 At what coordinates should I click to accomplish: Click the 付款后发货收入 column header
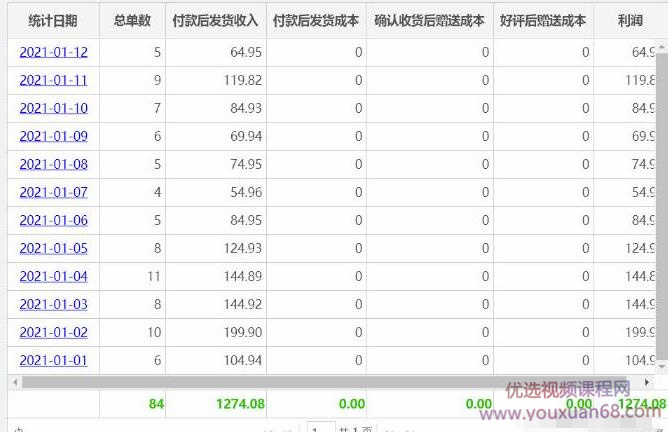coord(216,20)
